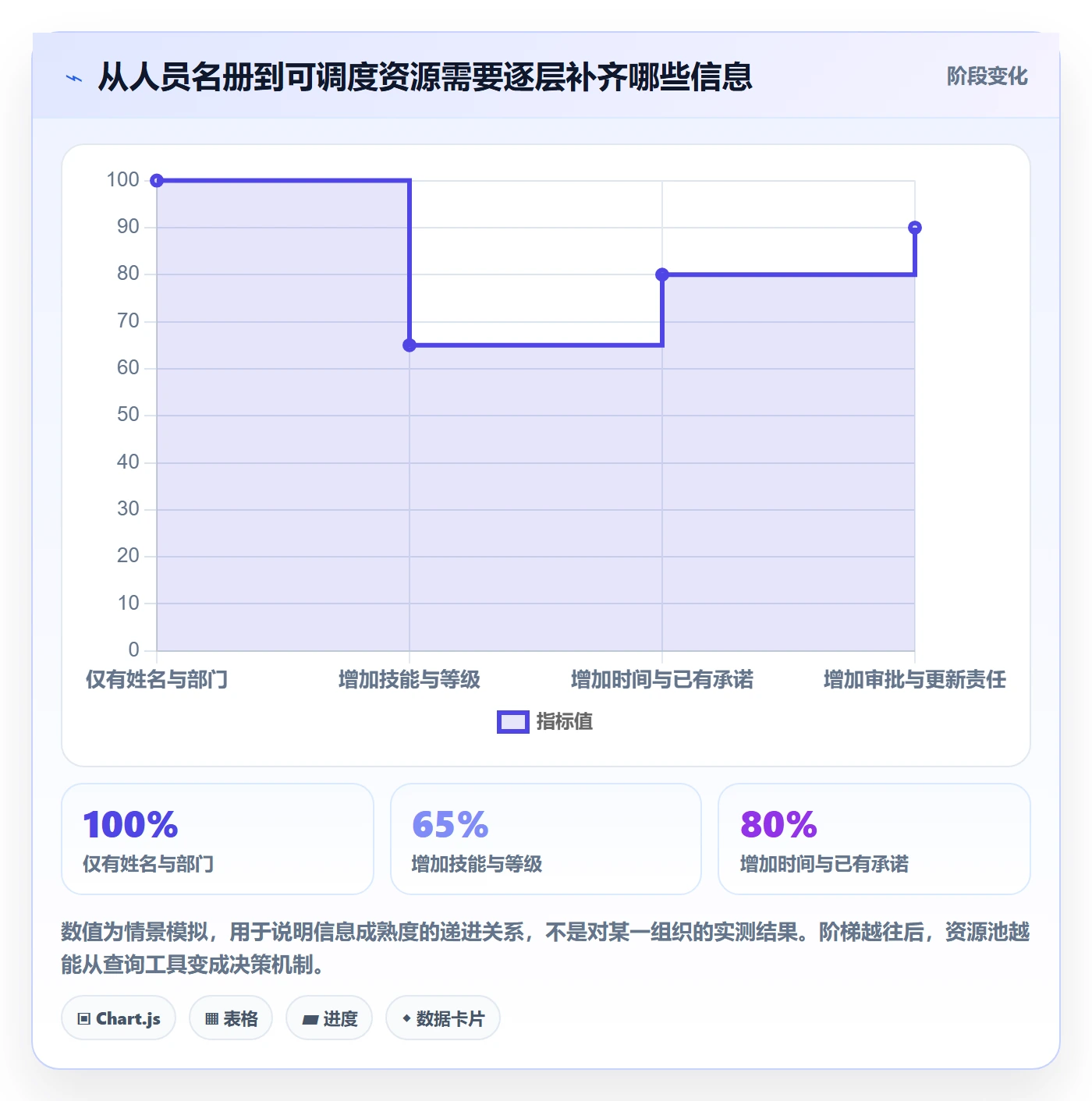Click the 表格 tag chip
Viewport: 1092px width, 1101px height.
[x=231, y=1018]
